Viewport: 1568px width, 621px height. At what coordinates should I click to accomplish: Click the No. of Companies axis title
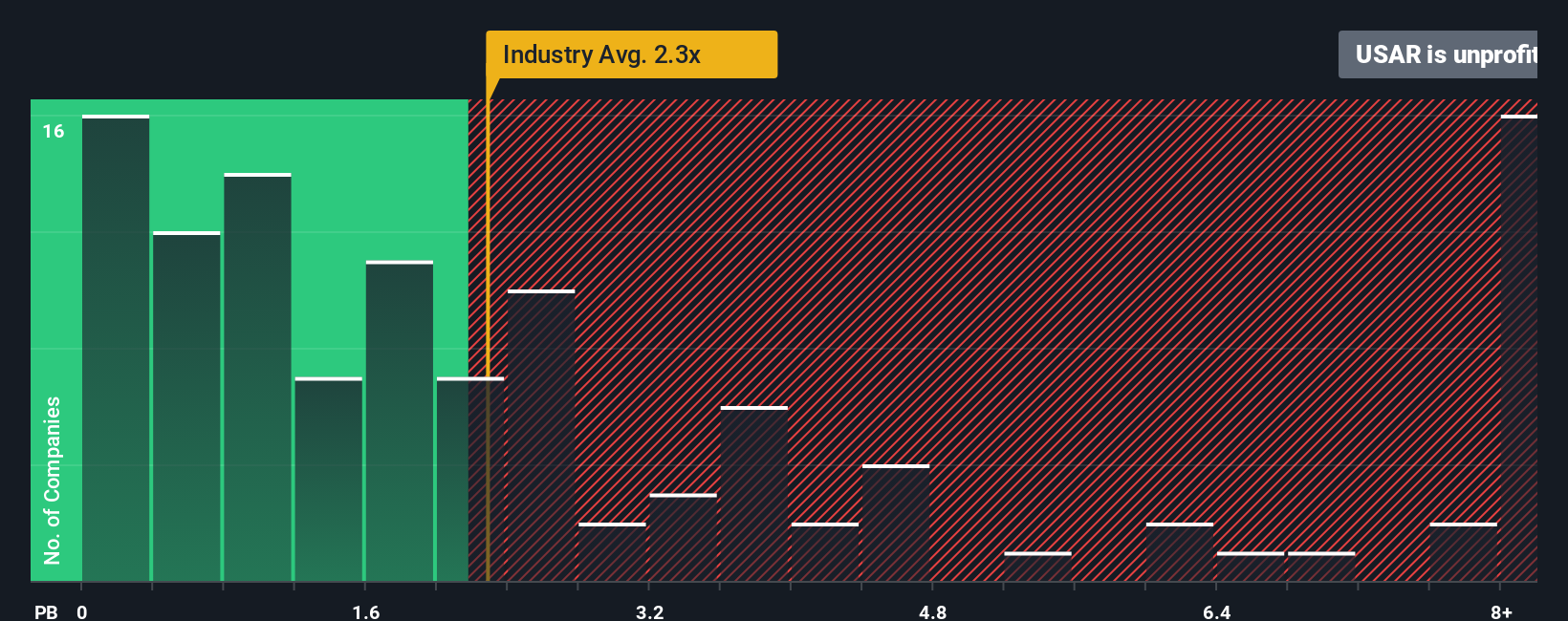(x=53, y=481)
